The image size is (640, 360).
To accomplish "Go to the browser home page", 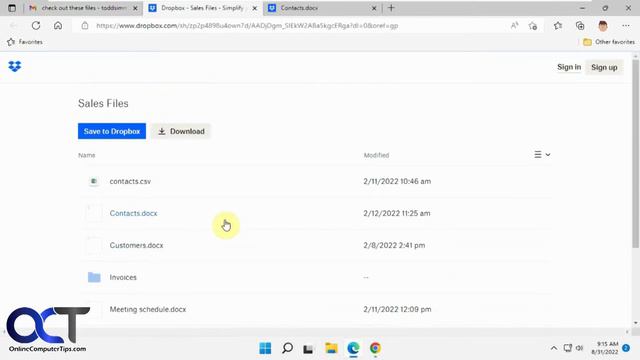I will click(x=58, y=26).
